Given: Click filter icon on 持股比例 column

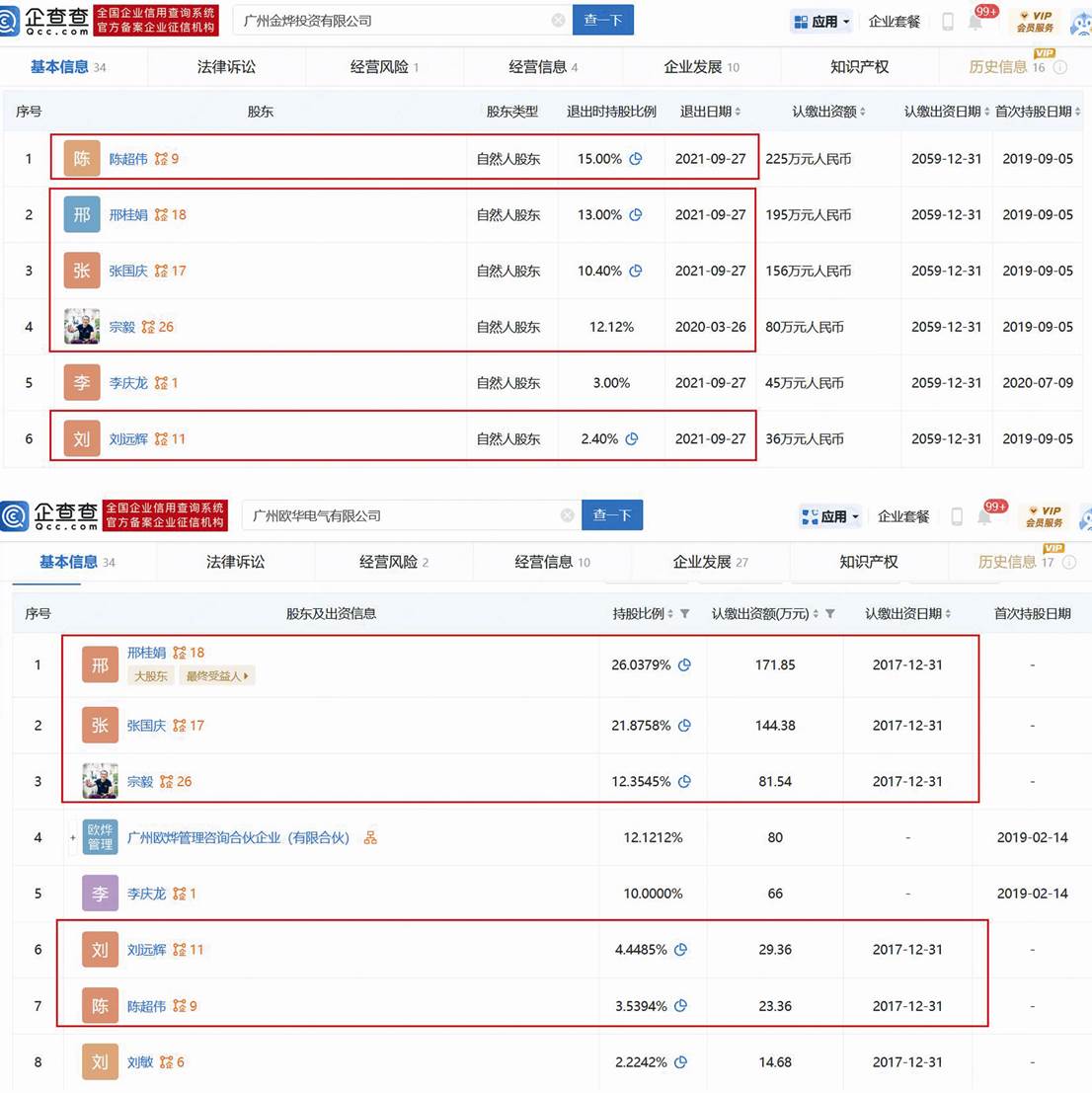Looking at the screenshot, I should tap(685, 614).
